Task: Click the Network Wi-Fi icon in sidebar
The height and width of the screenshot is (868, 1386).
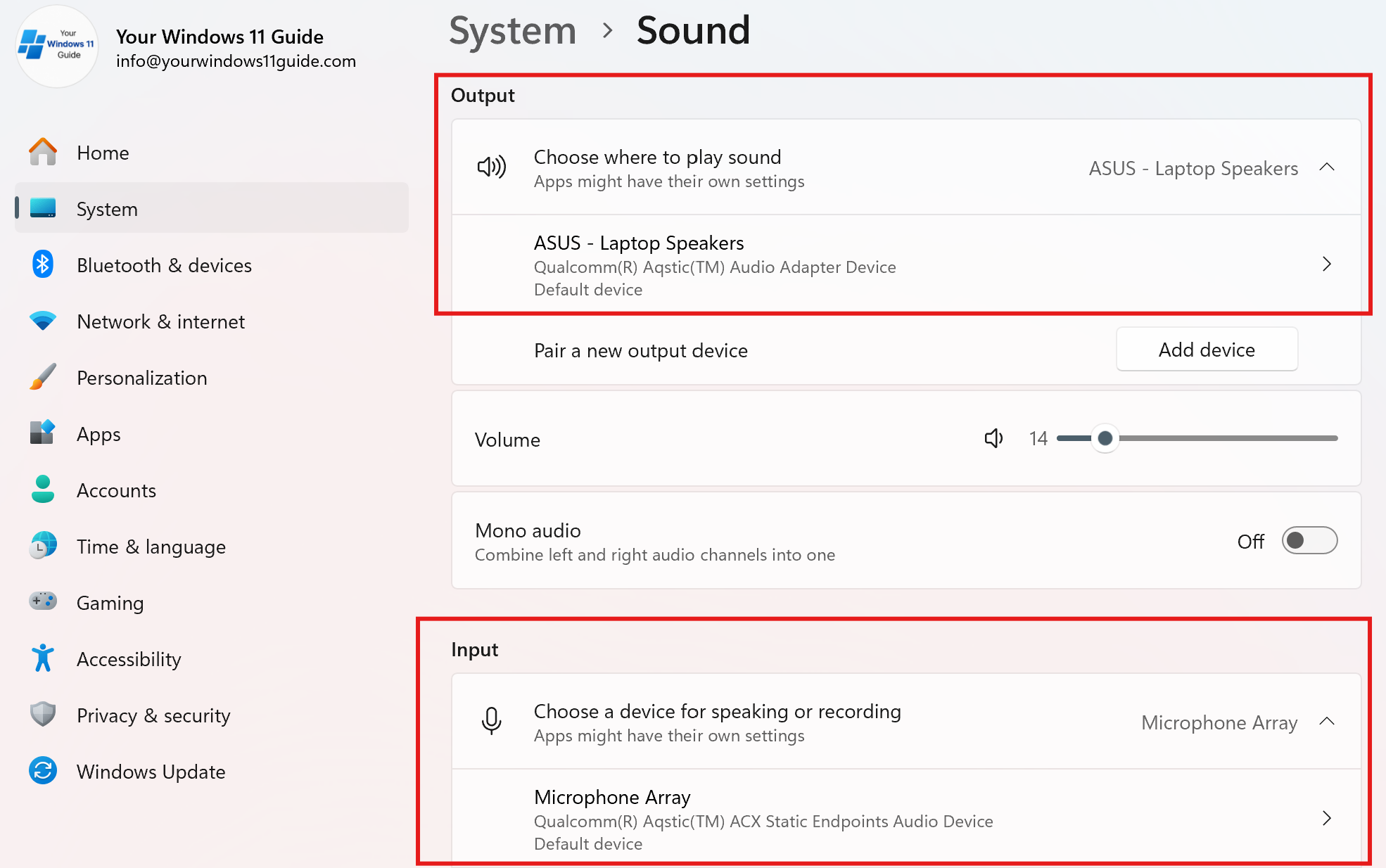Action: [x=43, y=321]
